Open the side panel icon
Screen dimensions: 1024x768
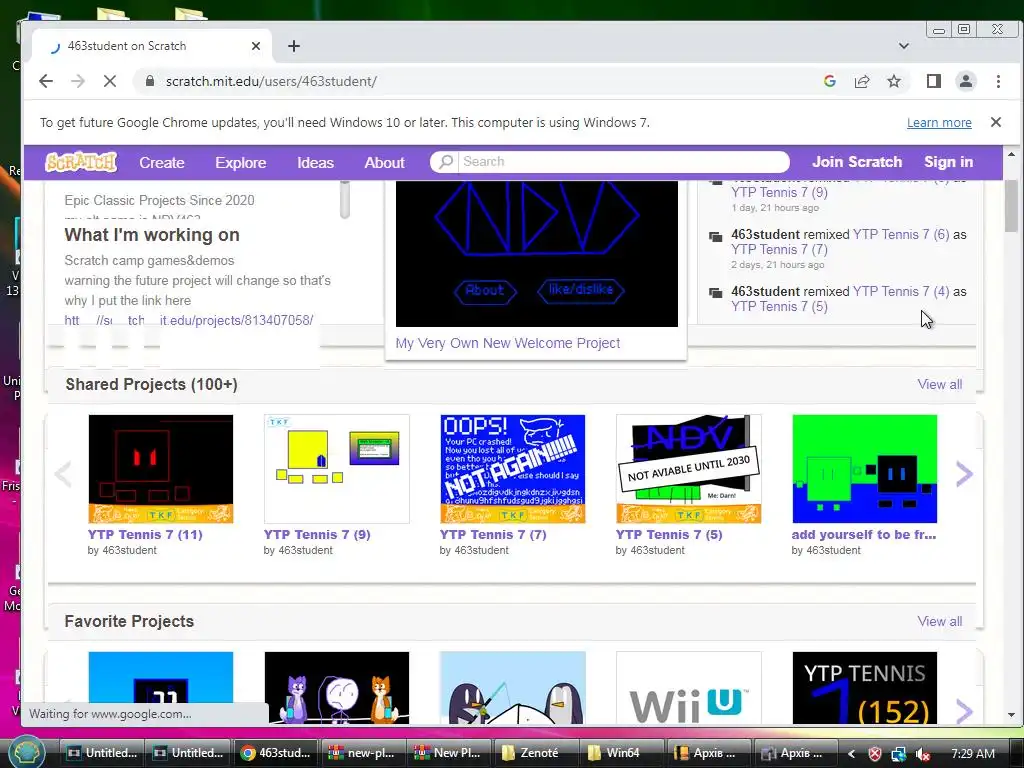click(x=934, y=81)
